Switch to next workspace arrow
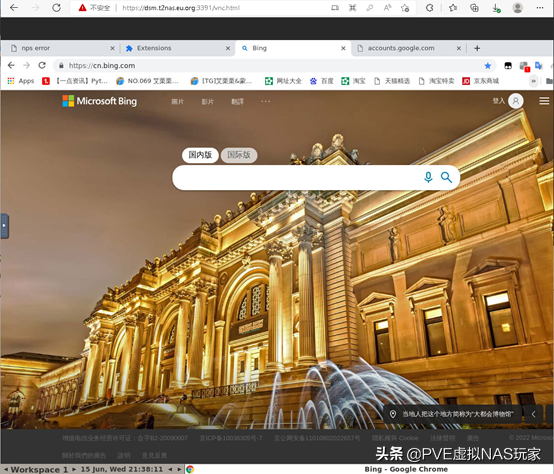554x474 pixels. 74,469
